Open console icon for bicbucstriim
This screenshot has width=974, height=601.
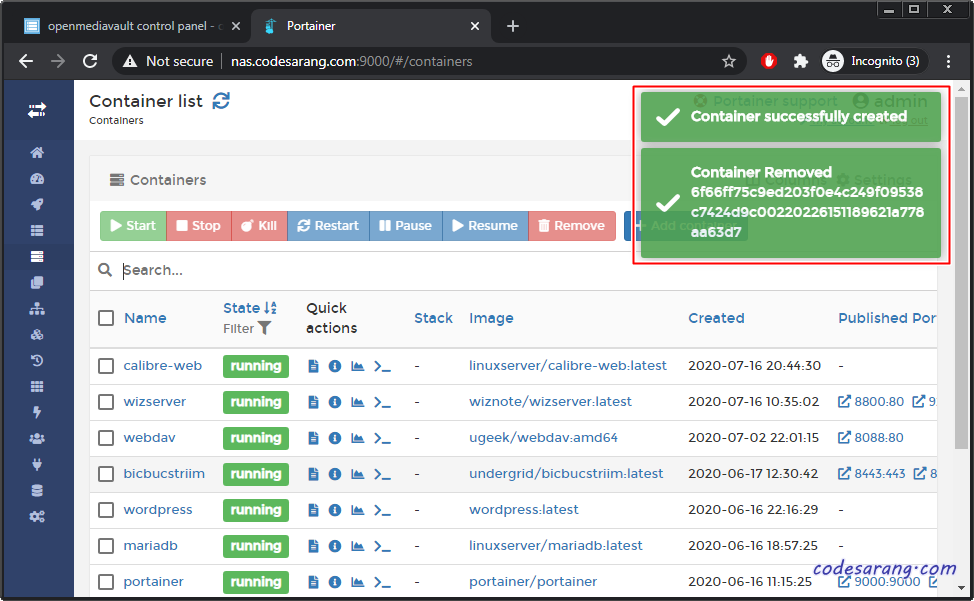382,474
